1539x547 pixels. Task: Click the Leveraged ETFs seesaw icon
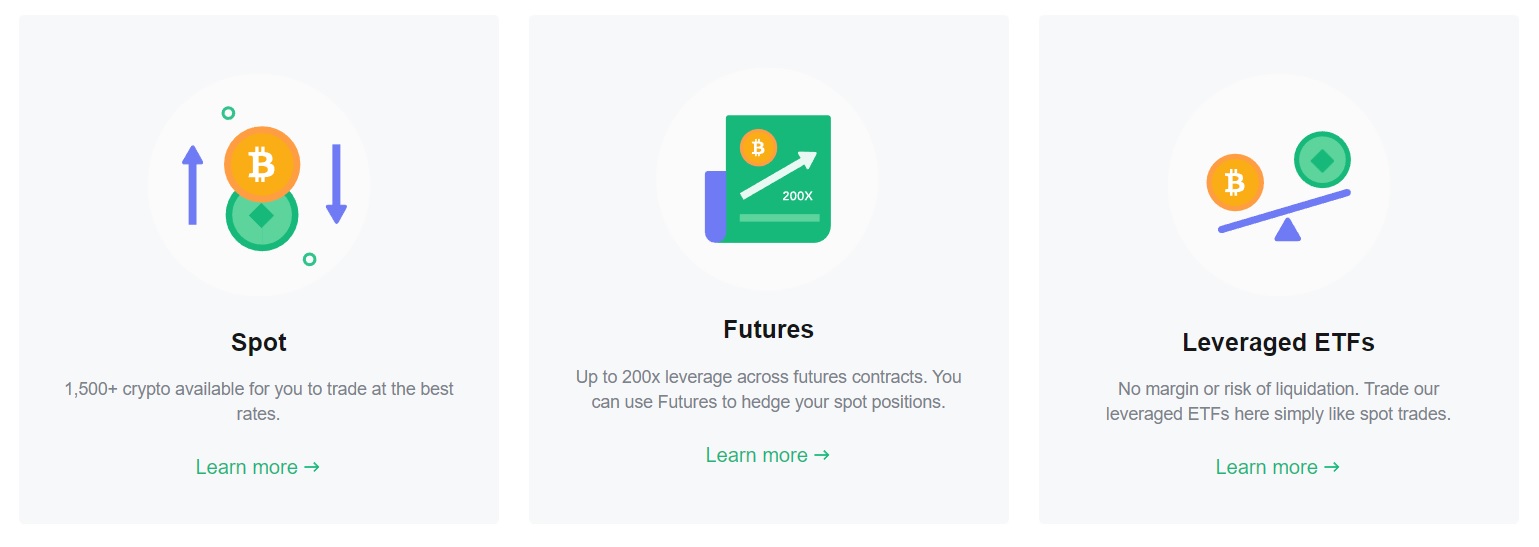click(x=1279, y=184)
